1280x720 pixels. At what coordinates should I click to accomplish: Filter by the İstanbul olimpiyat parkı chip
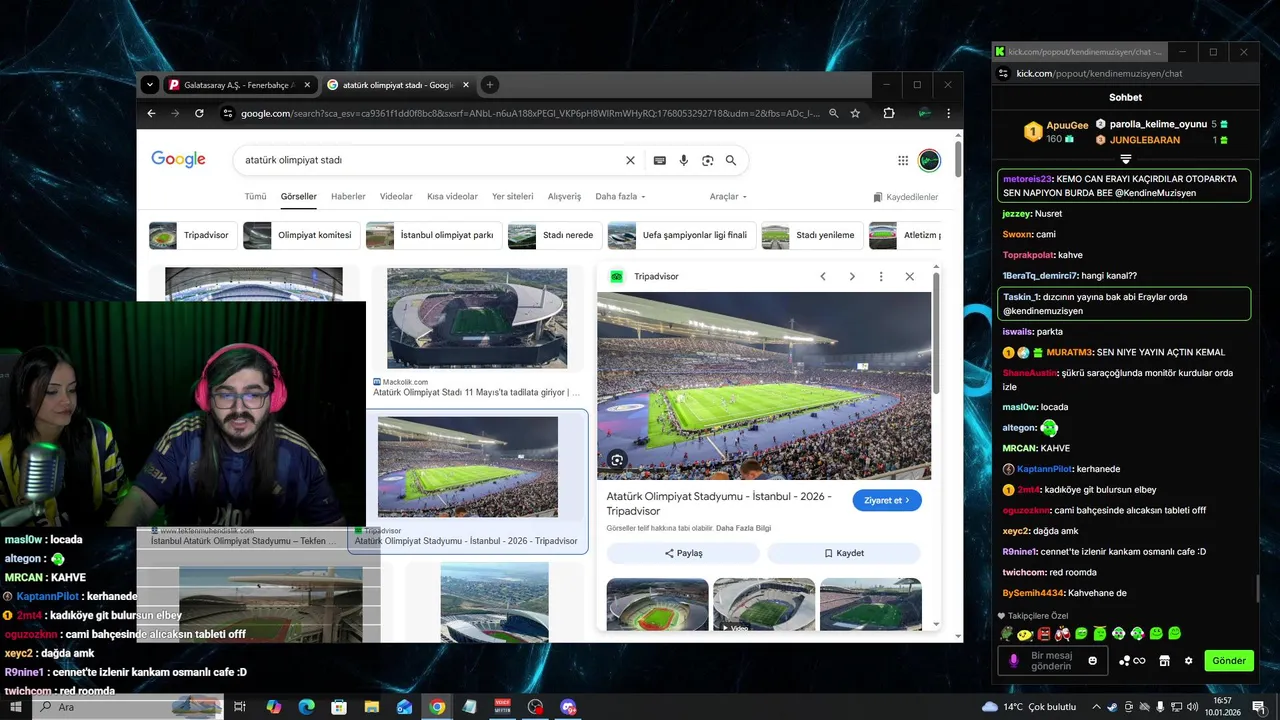(x=433, y=236)
